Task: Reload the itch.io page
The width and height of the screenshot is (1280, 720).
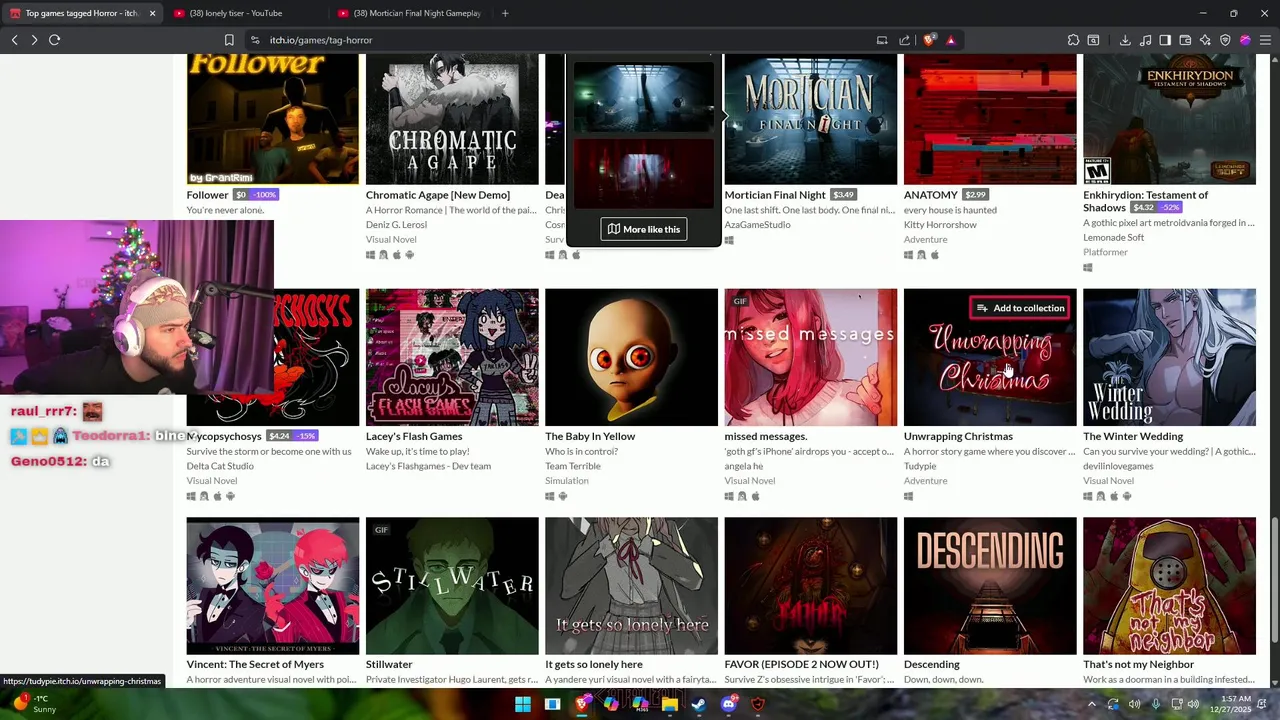Action: [55, 40]
